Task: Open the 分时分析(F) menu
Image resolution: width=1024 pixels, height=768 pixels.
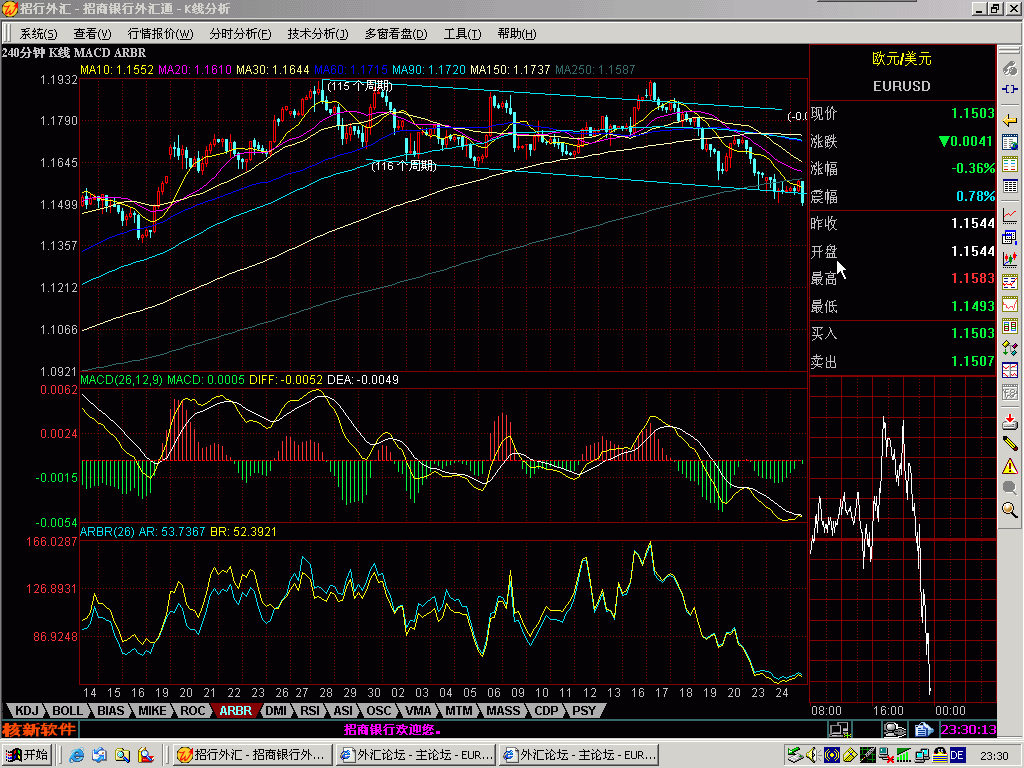Action: point(240,34)
